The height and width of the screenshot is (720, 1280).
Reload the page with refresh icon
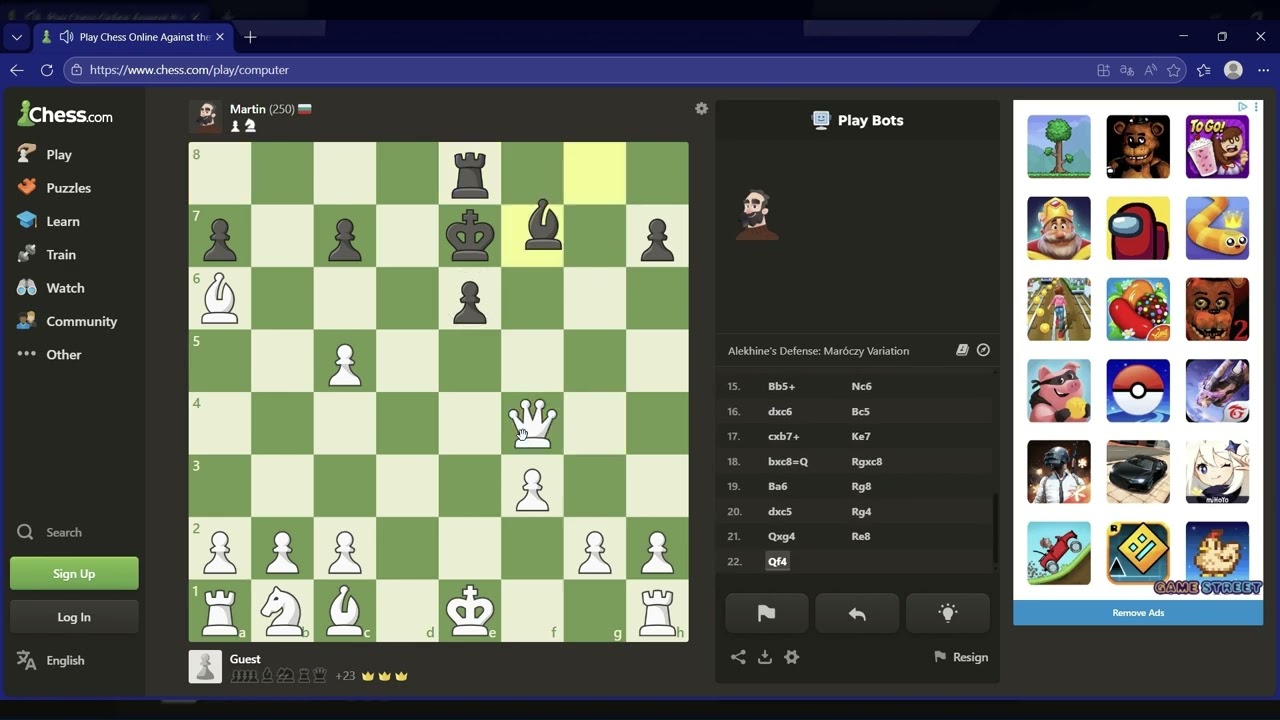(46, 70)
